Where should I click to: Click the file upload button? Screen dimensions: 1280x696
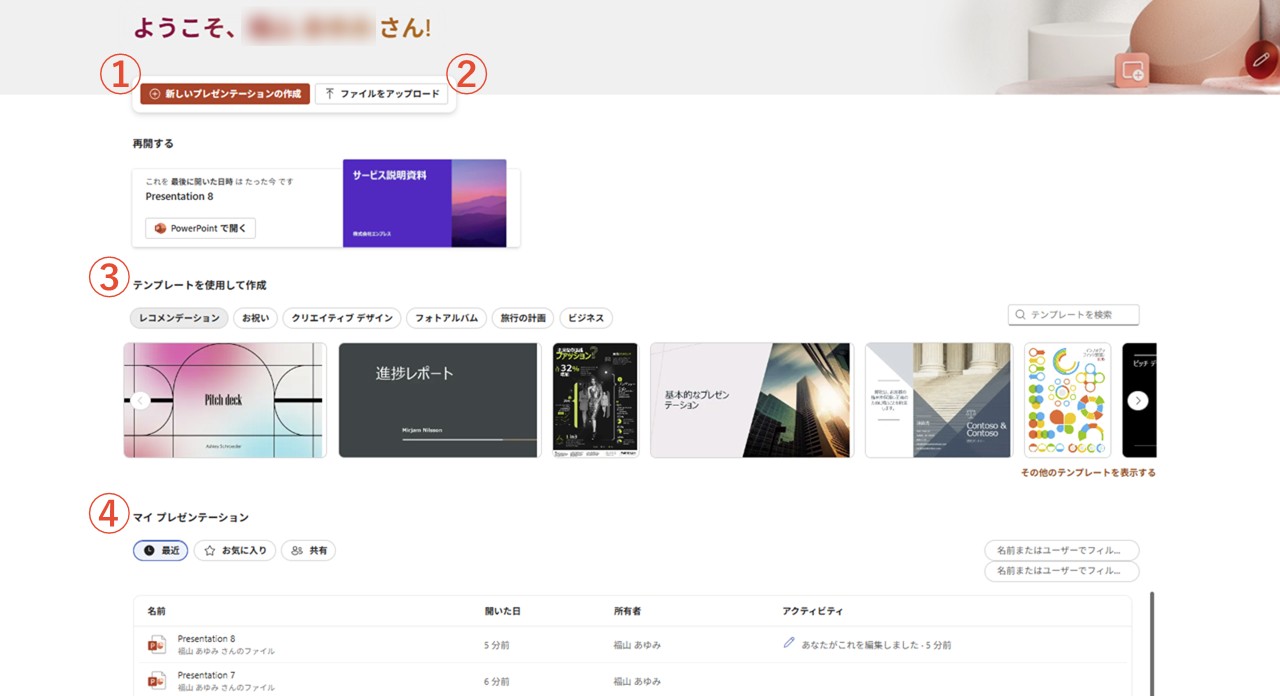[382, 93]
